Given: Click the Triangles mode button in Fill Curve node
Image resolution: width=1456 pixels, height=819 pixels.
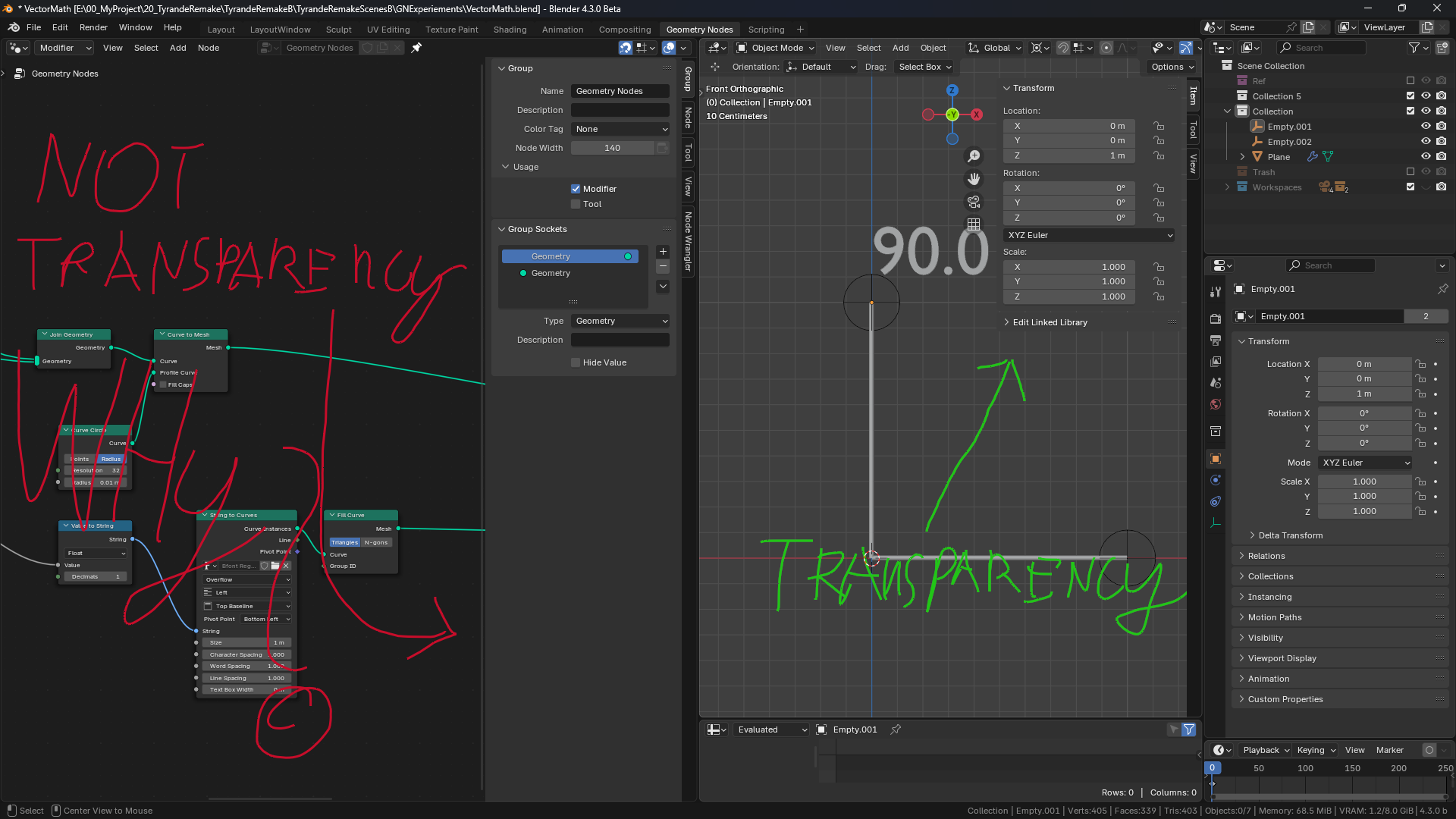Looking at the screenshot, I should tap(344, 542).
